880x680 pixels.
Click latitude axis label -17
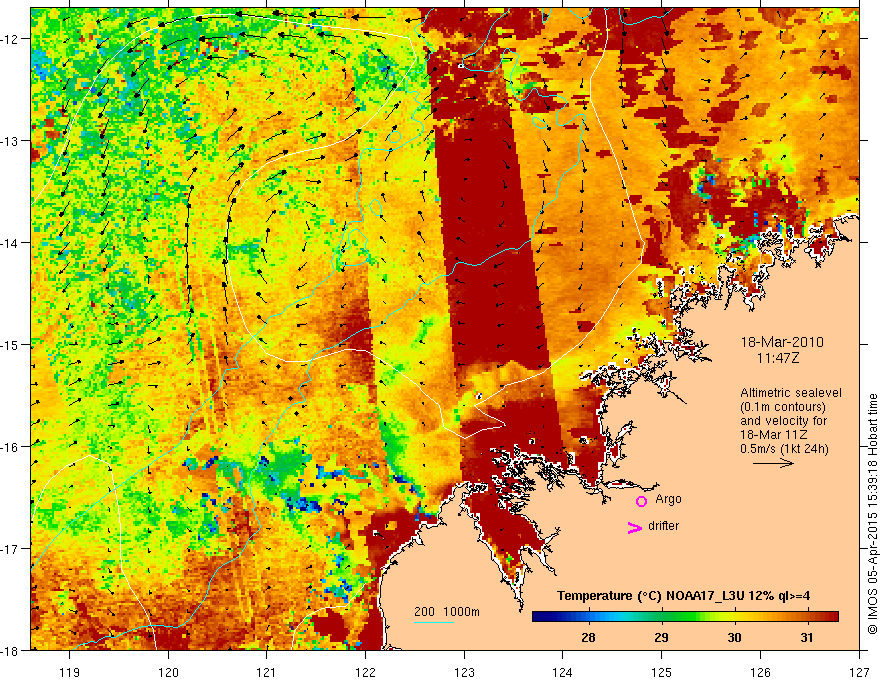pyautogui.click(x=11, y=548)
